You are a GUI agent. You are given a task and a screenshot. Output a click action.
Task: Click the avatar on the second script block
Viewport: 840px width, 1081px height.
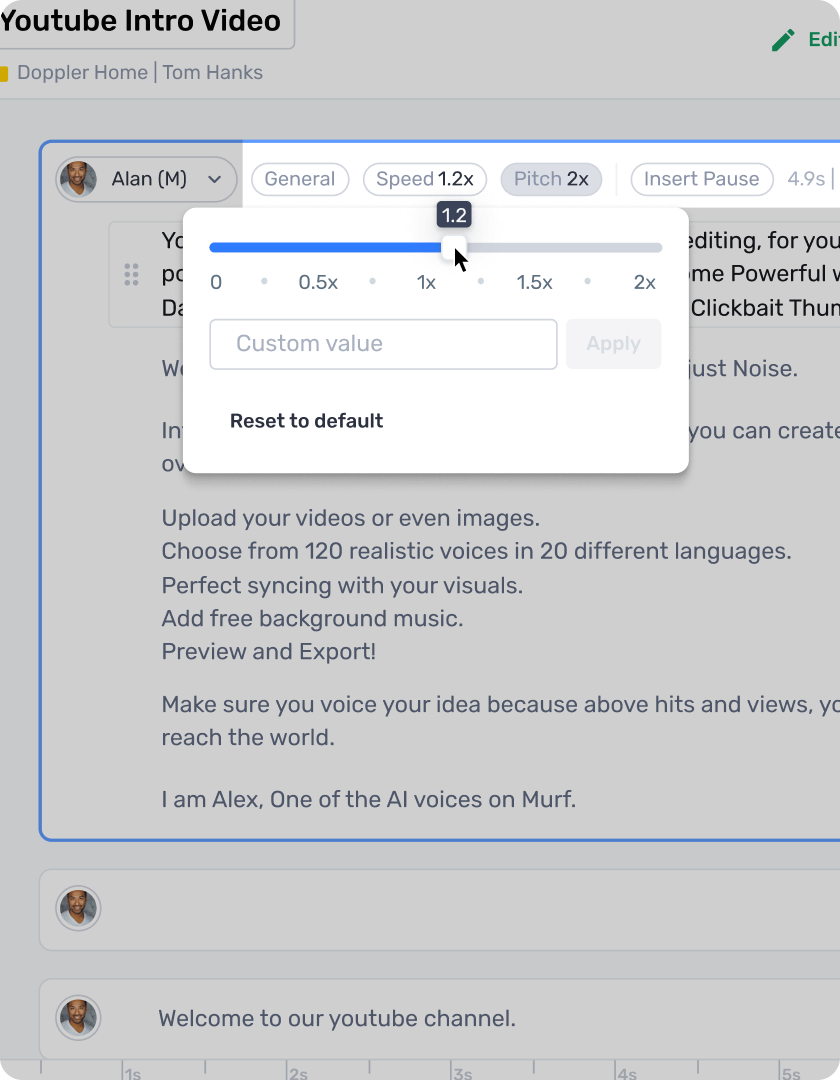pos(79,909)
